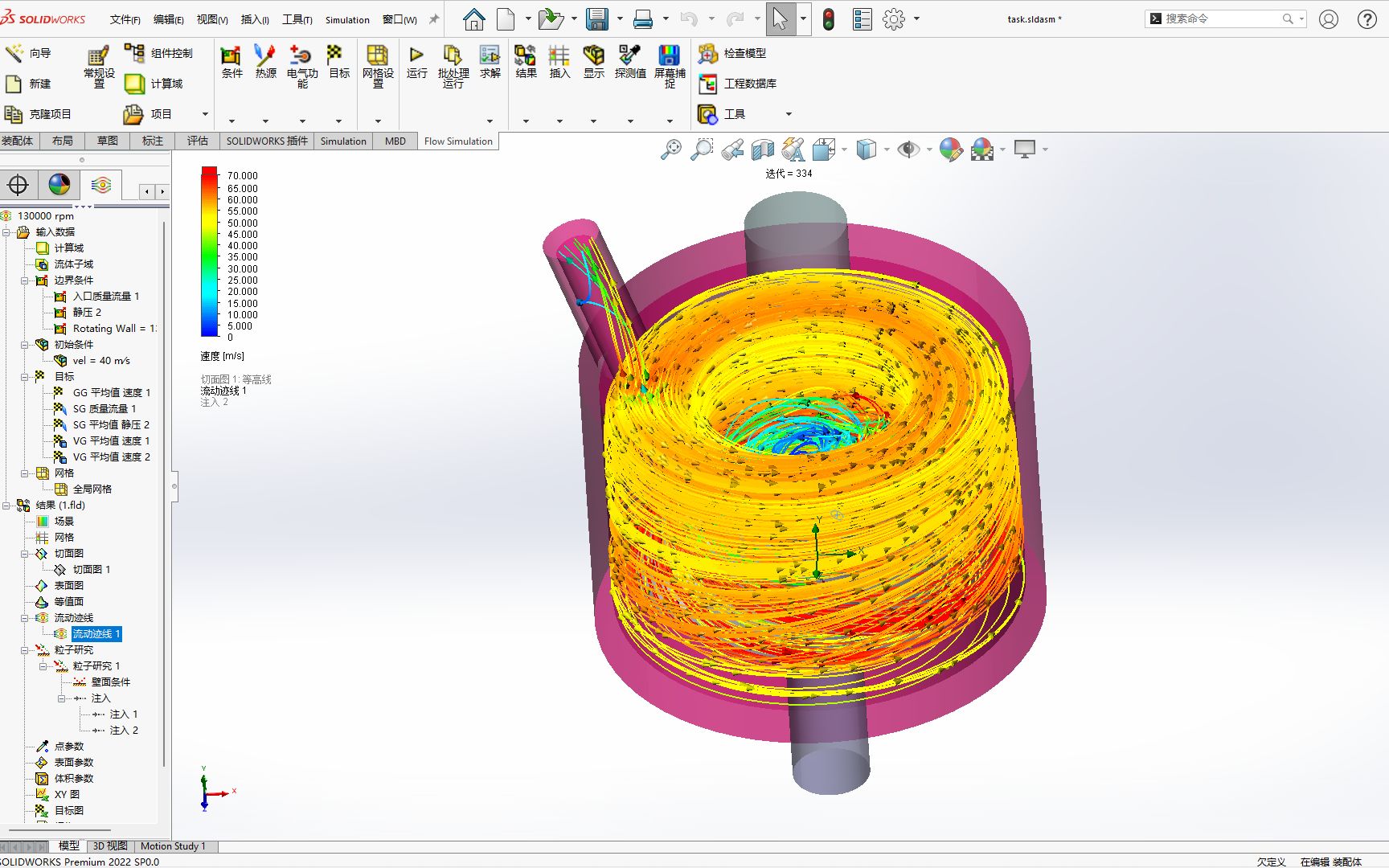Open the Display (显示) tool icon
Image resolution: width=1389 pixels, height=868 pixels.
(593, 62)
